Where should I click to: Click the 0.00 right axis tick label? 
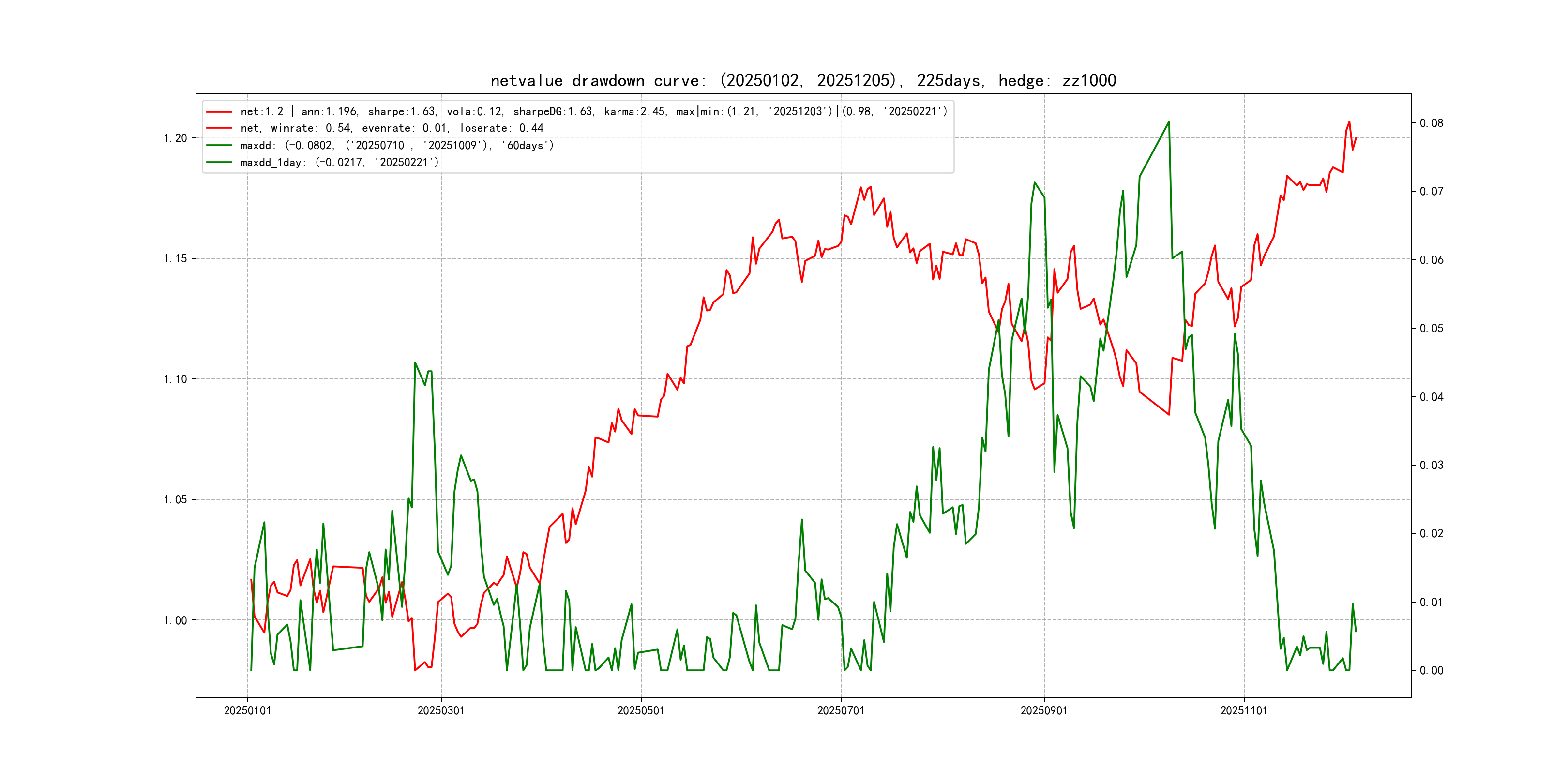point(1431,670)
